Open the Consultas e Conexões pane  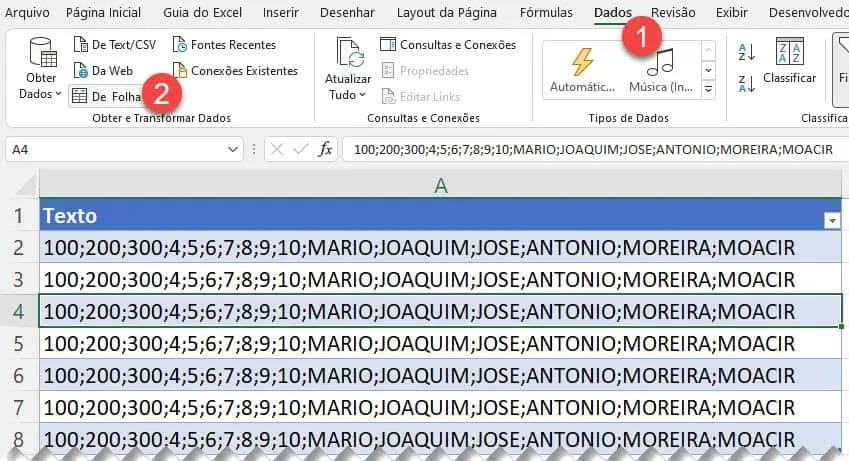(448, 45)
